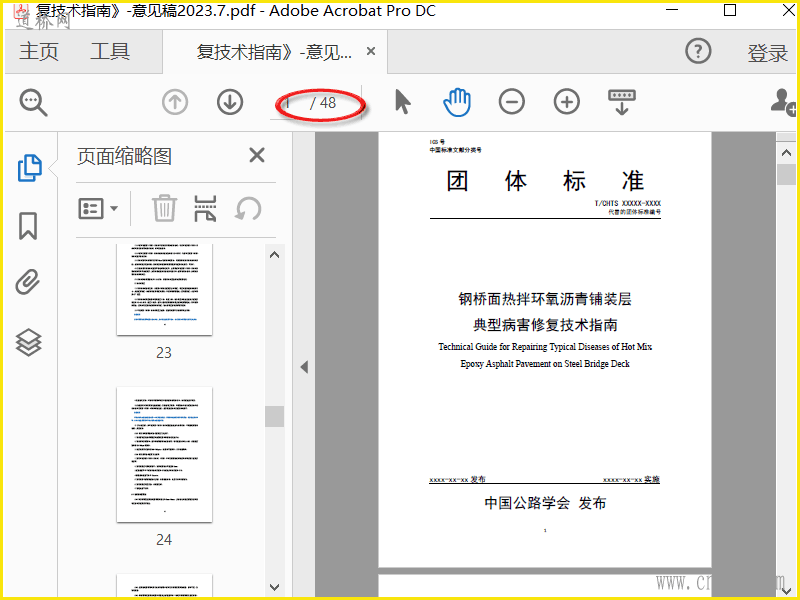
Task: Open the find text magnifier tool
Action: point(34,103)
